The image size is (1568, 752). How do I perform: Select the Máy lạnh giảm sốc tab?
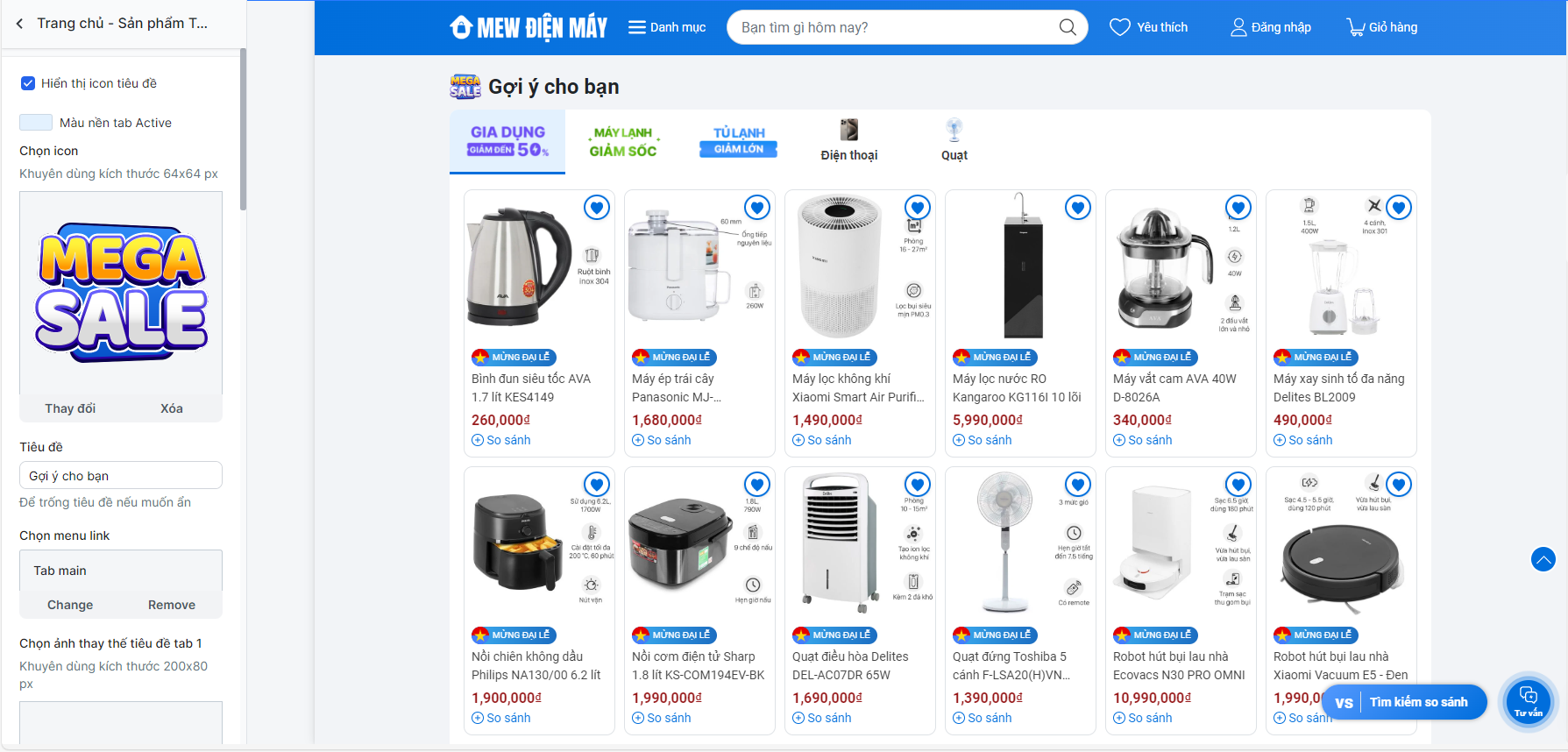point(623,141)
